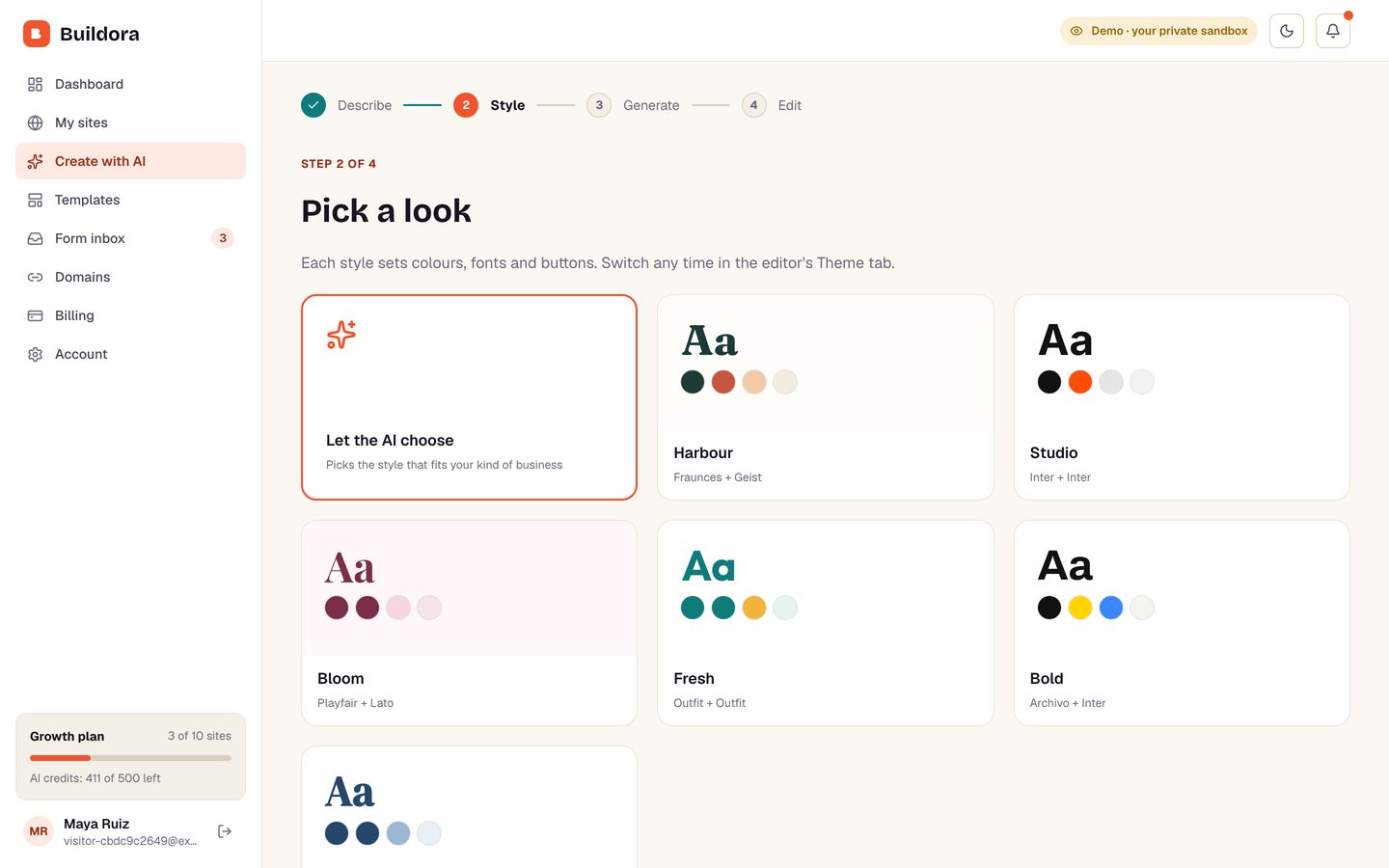Click the Growth plan usage progress bar
The height and width of the screenshot is (868, 1389).
click(x=130, y=758)
